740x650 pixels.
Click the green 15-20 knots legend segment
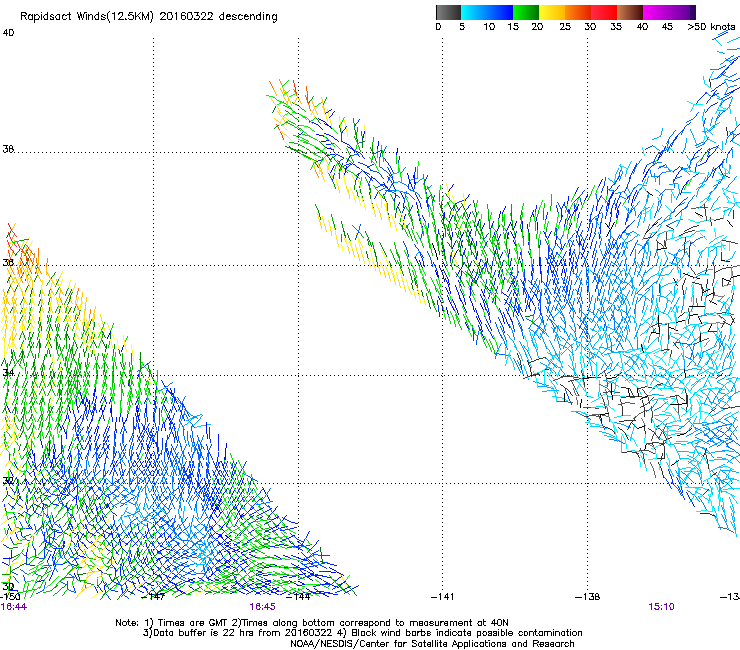click(526, 12)
